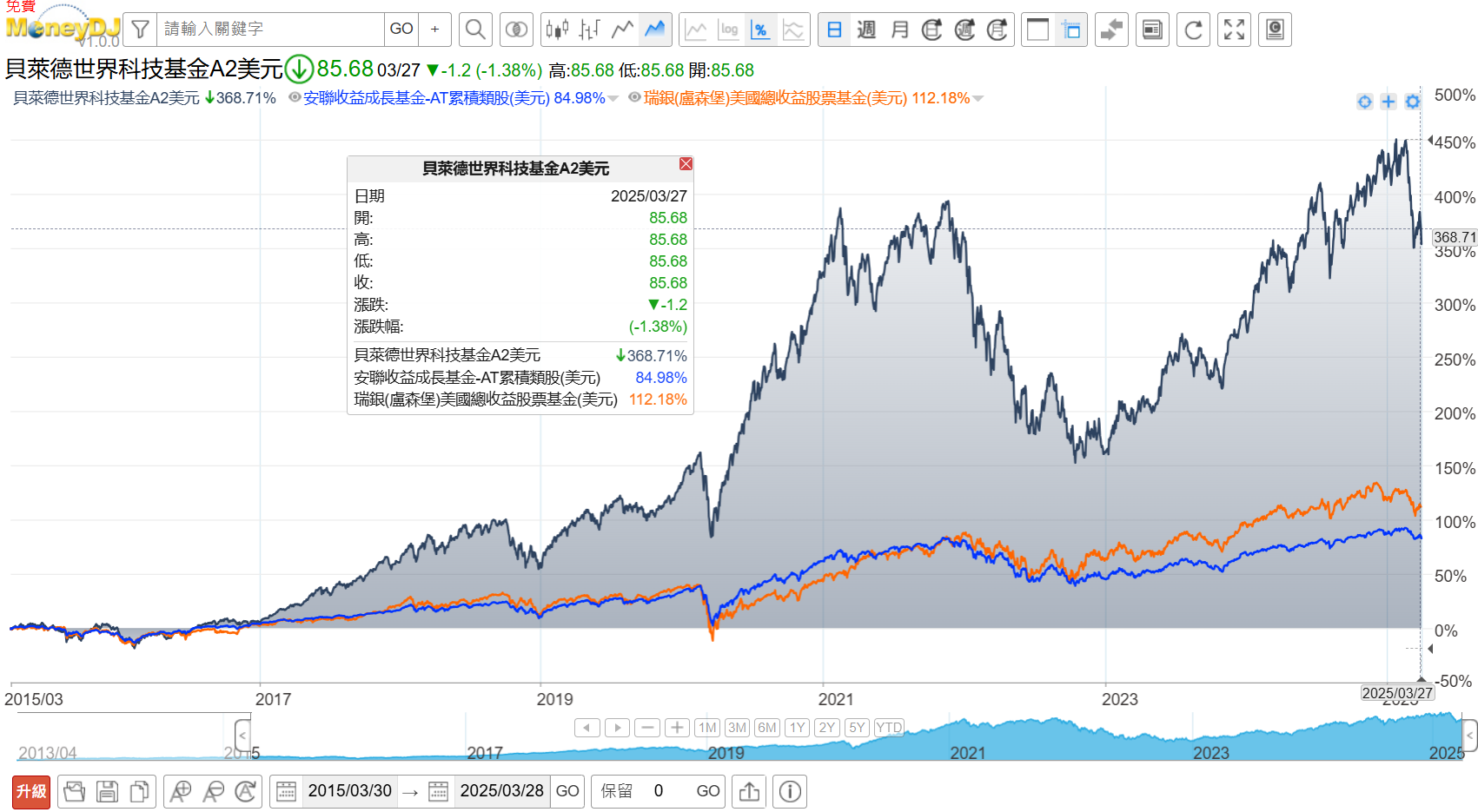Viewport: 1478px width, 812px height.
Task: Switch to weekly (週) chart view
Action: click(865, 29)
